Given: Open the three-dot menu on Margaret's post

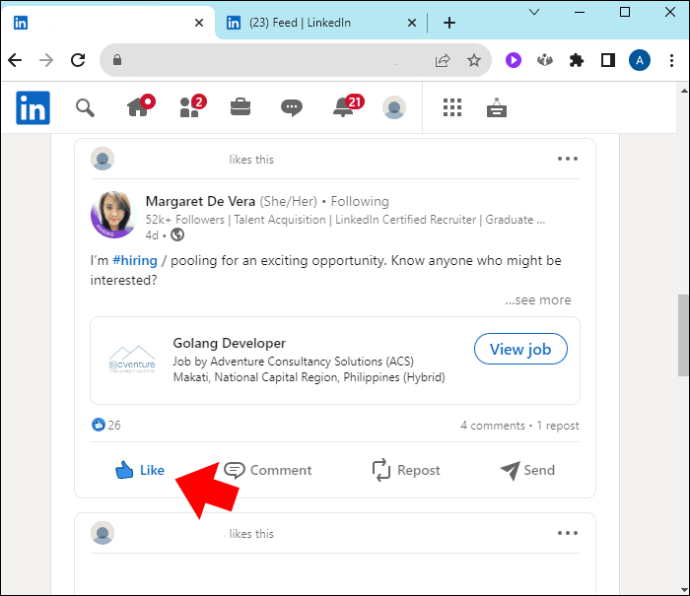Looking at the screenshot, I should point(568,159).
